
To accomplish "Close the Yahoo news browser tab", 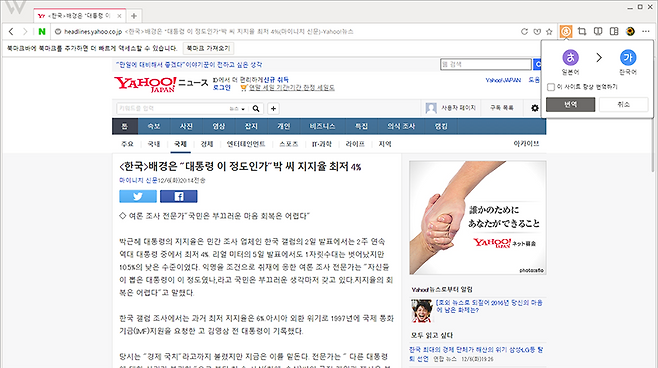I will [x=119, y=16].
